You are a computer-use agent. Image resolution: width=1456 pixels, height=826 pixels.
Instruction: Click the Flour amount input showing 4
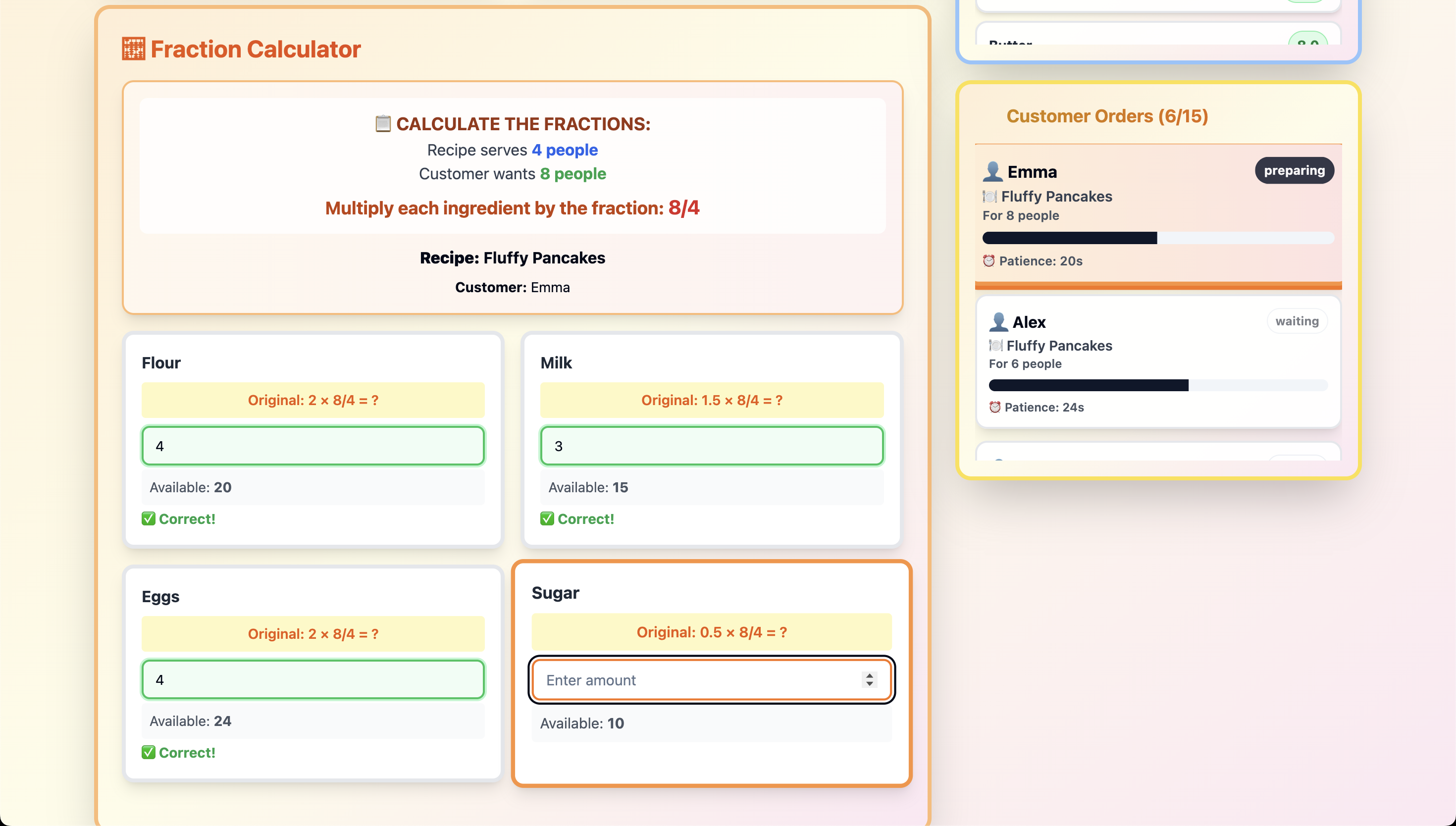point(313,446)
